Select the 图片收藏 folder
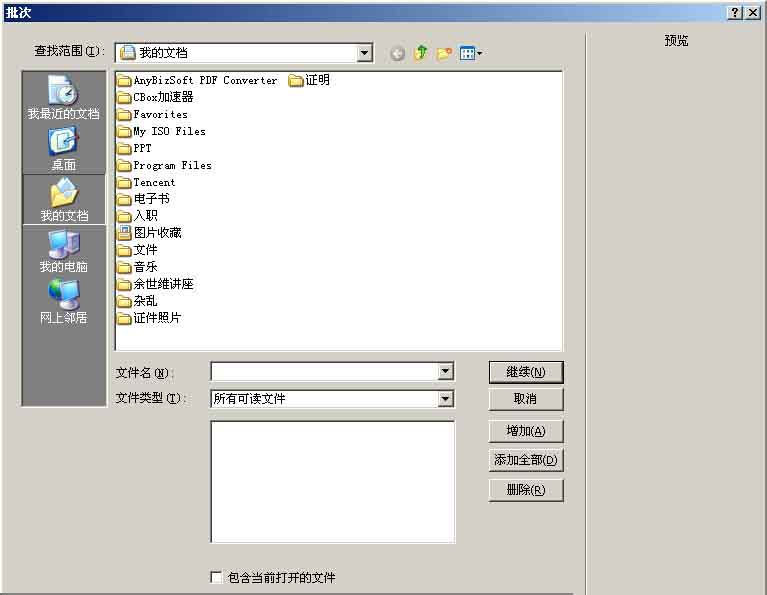The image size is (767, 595). click(157, 233)
